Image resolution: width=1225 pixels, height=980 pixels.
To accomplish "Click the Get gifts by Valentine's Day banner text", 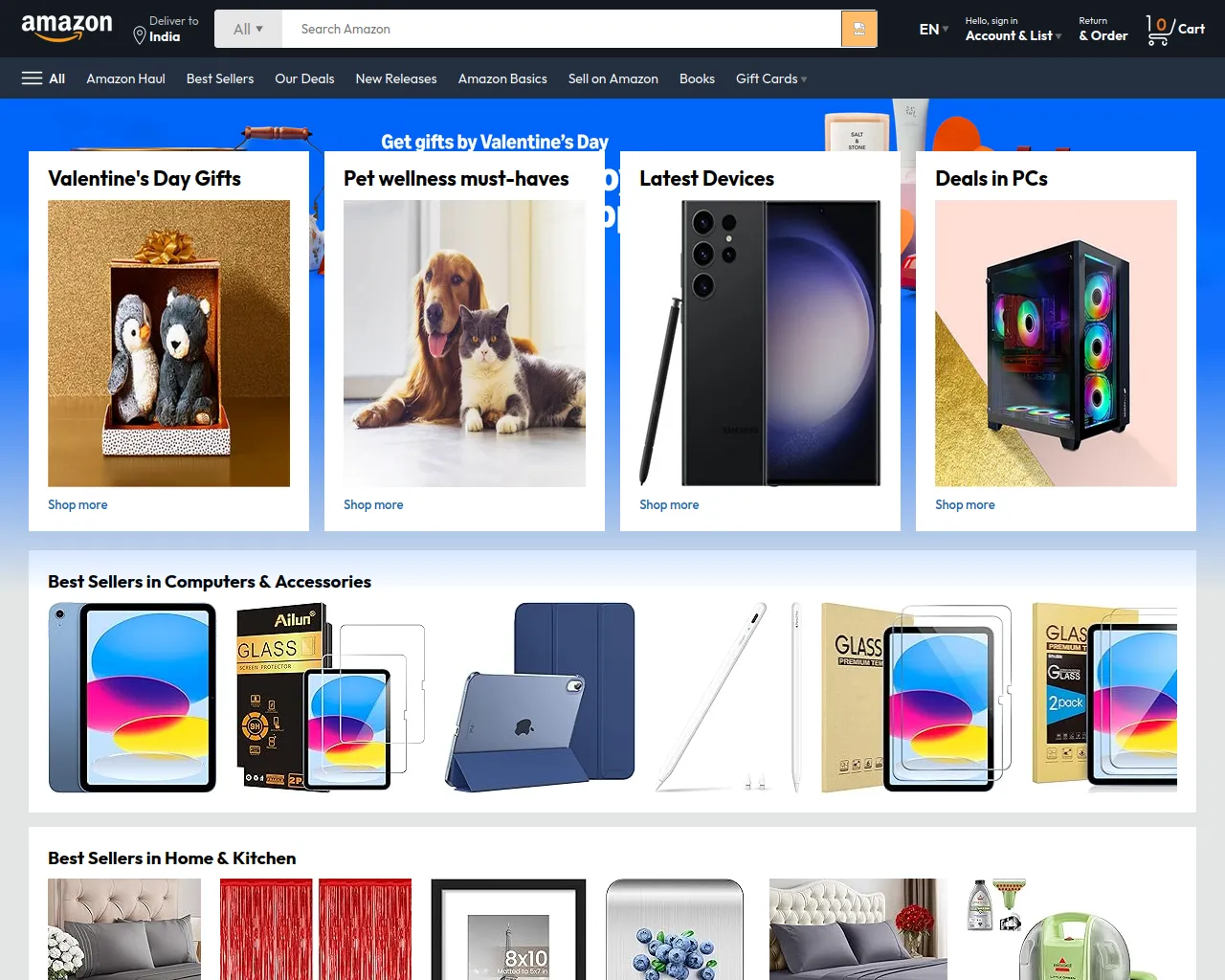I will click(495, 142).
